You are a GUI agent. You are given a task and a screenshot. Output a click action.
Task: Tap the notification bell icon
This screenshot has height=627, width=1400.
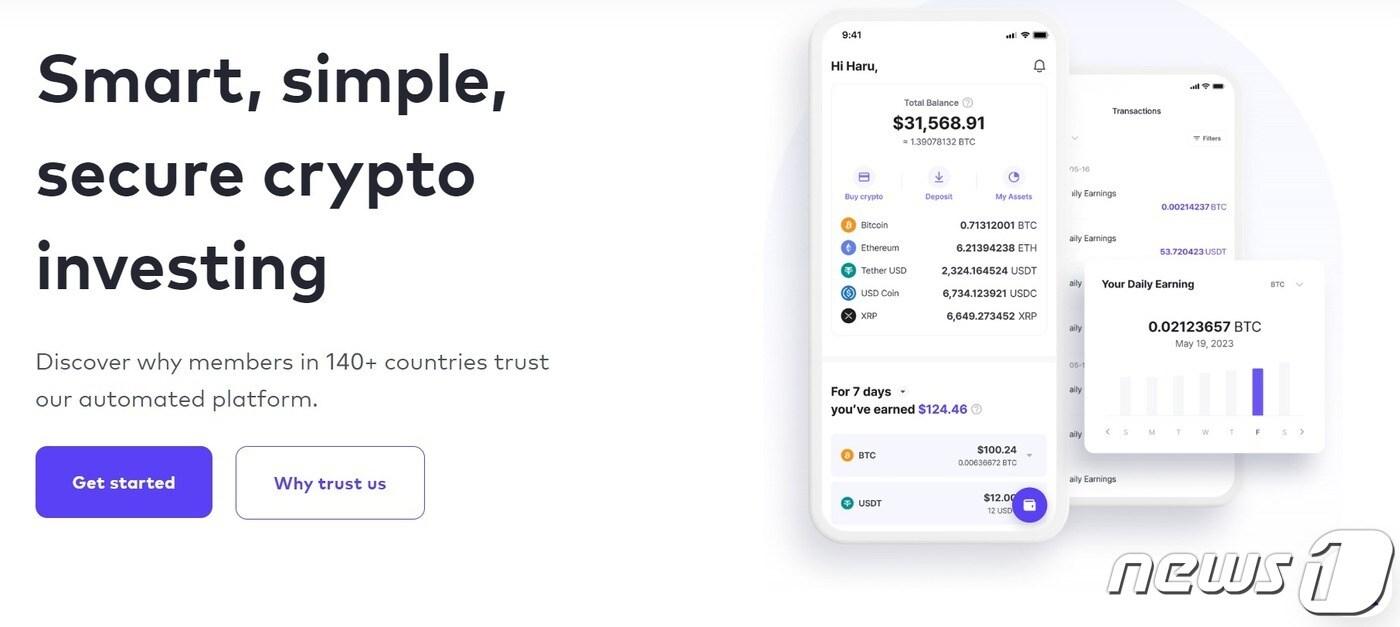point(1039,66)
